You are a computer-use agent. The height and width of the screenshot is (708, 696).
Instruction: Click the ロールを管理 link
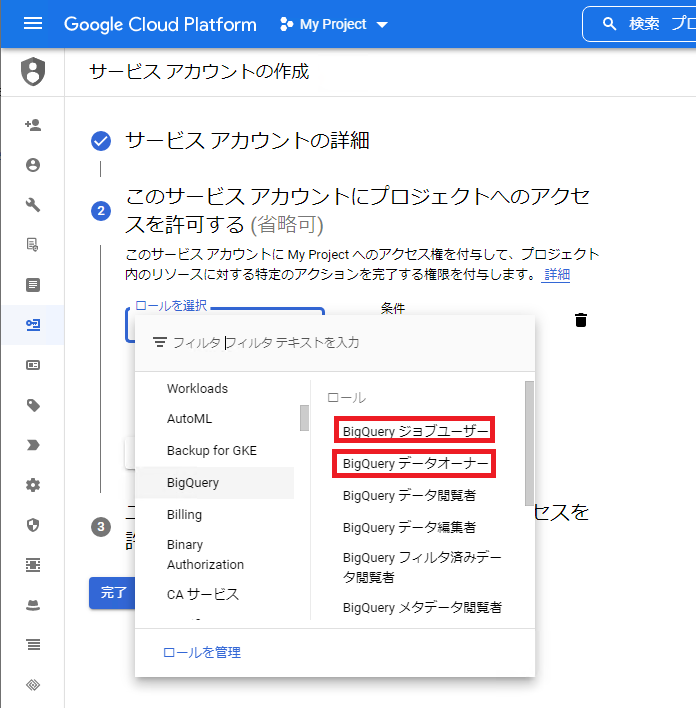(202, 652)
